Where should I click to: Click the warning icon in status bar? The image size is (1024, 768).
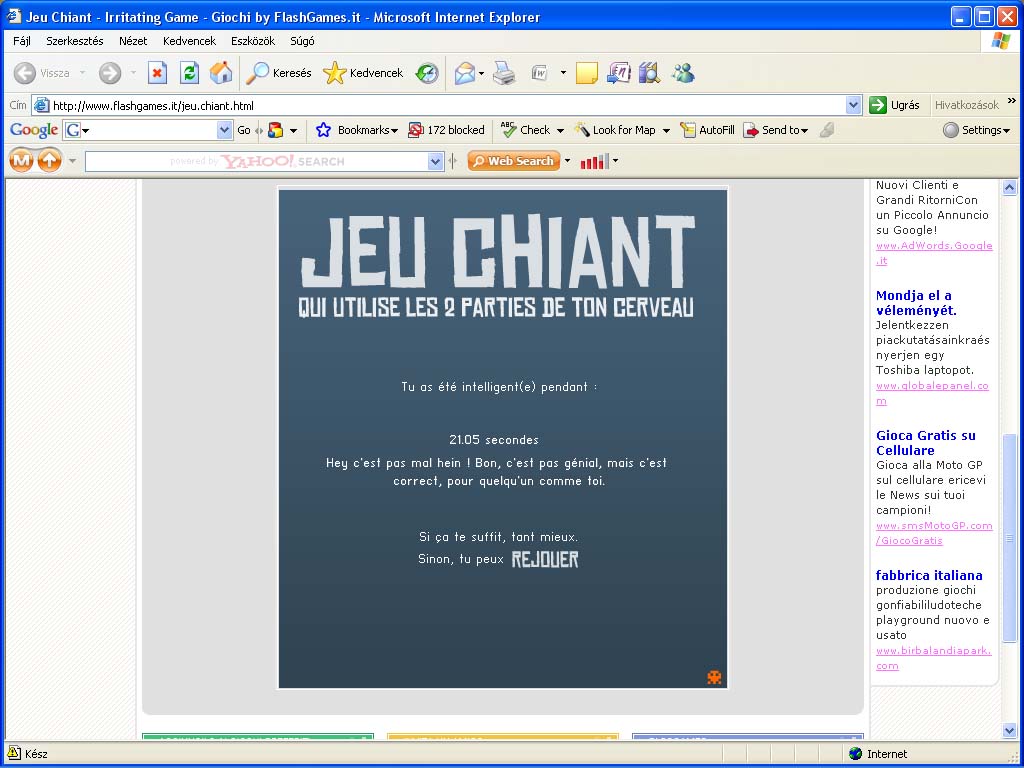14,753
